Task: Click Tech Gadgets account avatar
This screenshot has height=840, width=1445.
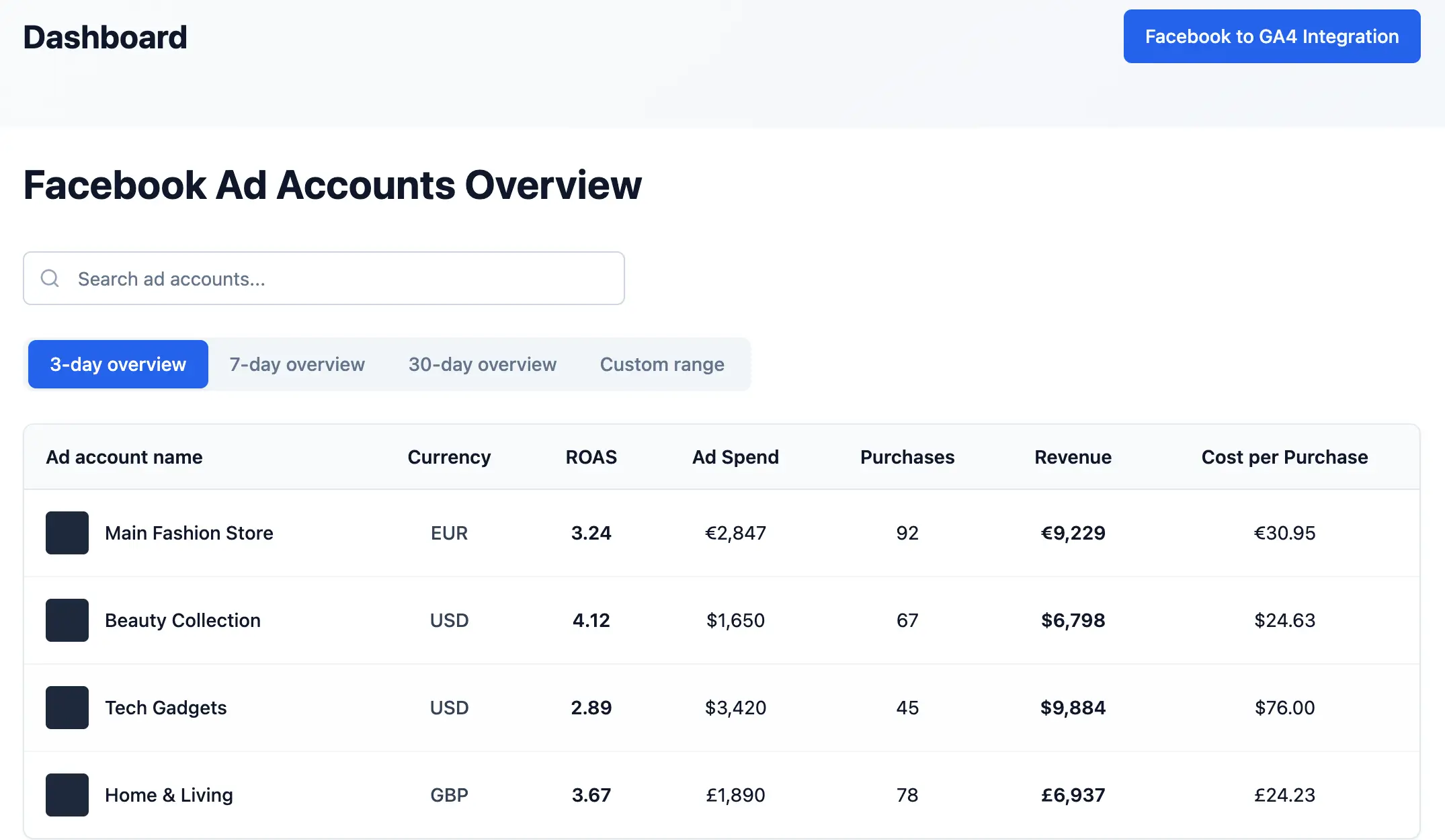Action: (67, 708)
